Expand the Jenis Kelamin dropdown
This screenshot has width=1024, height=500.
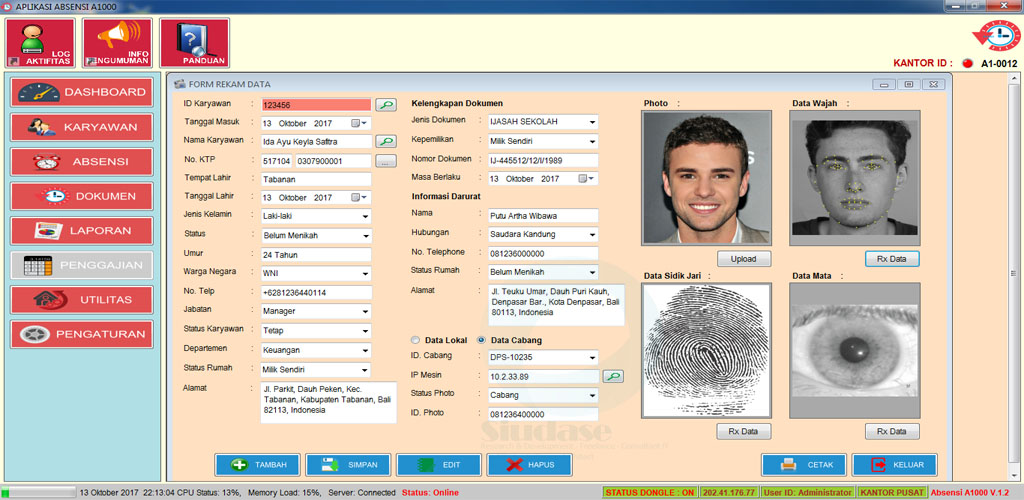(364, 216)
